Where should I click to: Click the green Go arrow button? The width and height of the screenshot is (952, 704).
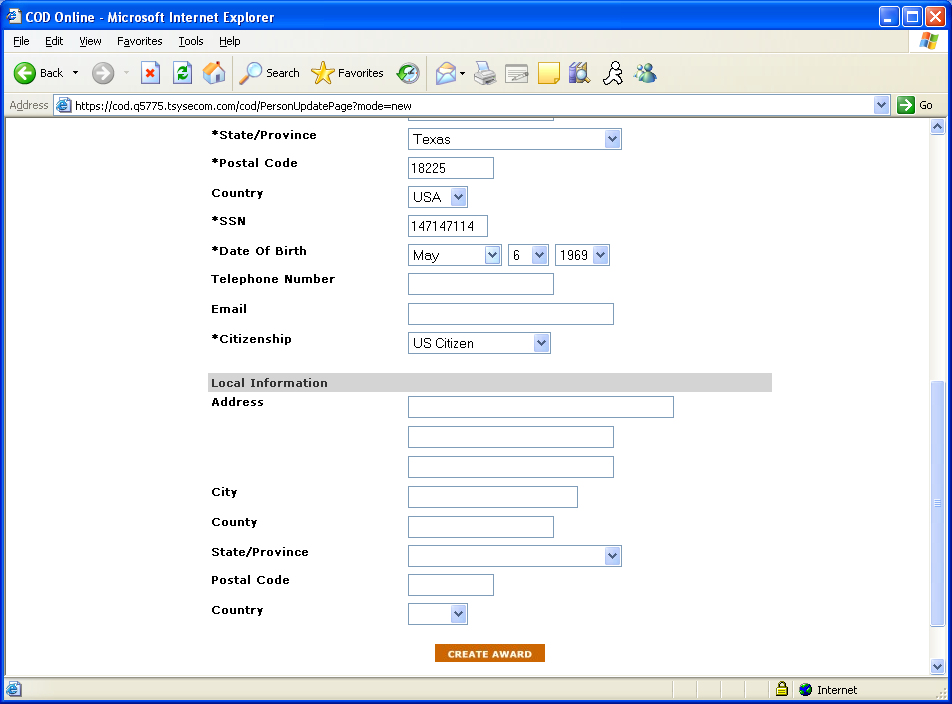click(x=906, y=105)
